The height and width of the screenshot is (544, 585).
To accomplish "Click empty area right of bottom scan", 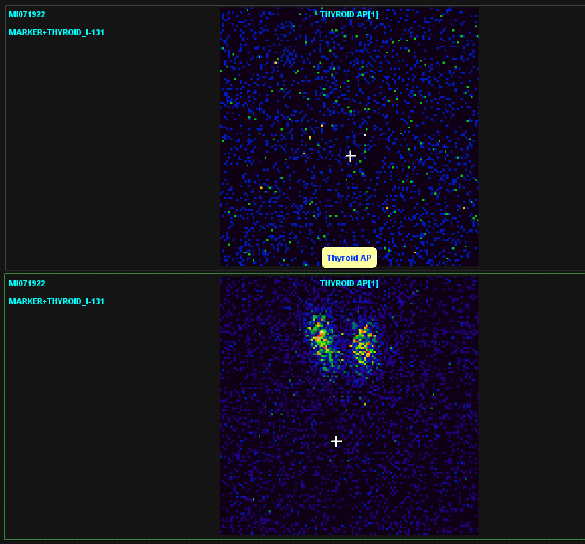I will [x=532, y=406].
